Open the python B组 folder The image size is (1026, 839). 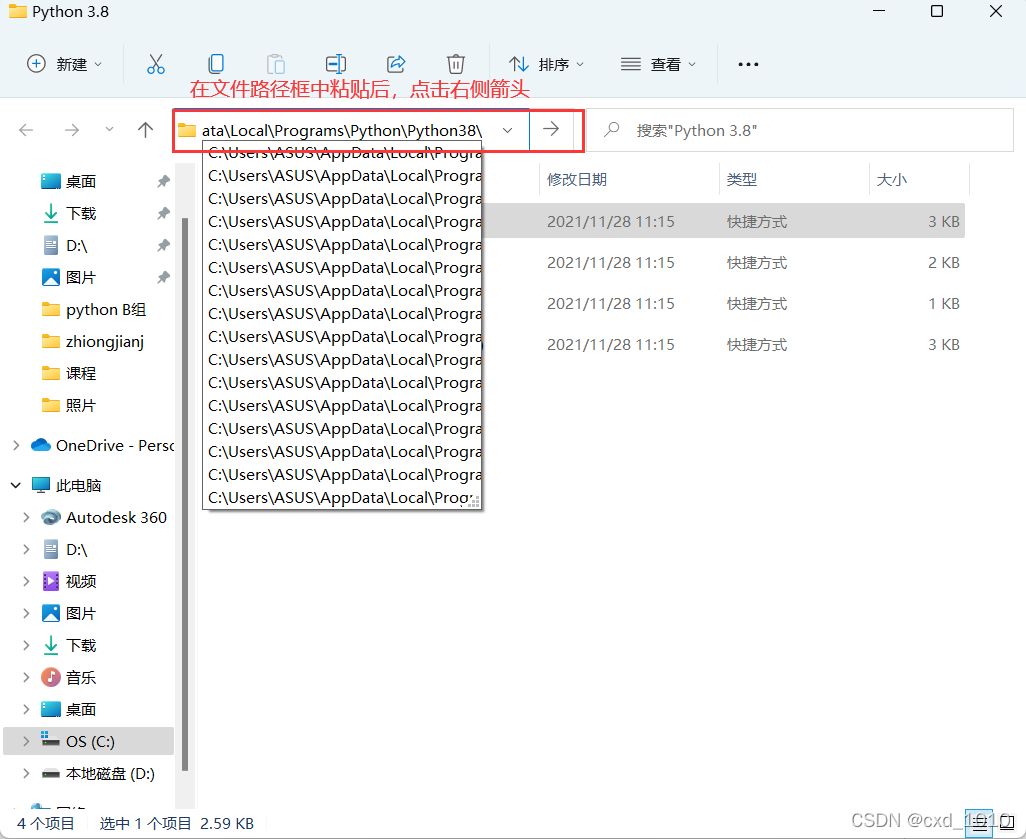click(105, 310)
